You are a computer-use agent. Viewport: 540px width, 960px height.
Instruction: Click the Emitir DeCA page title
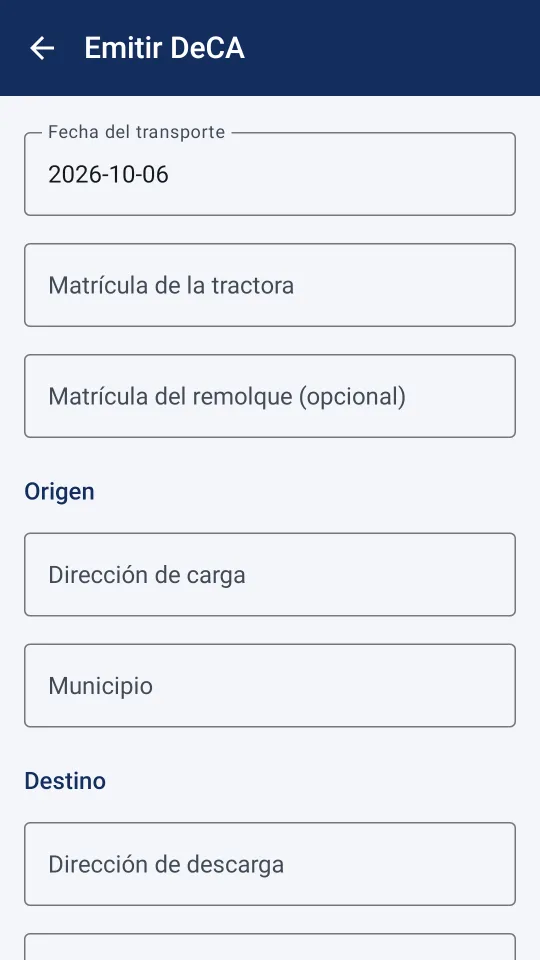click(x=165, y=48)
